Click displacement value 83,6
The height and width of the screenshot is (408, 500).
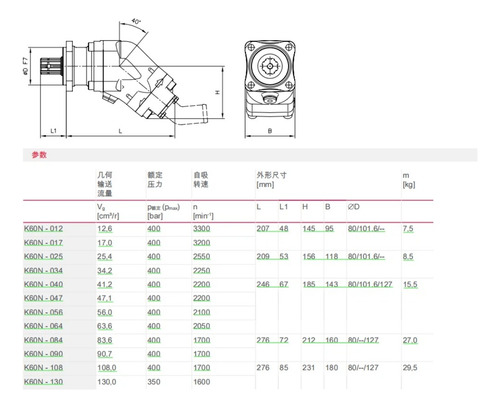pyautogui.click(x=105, y=340)
